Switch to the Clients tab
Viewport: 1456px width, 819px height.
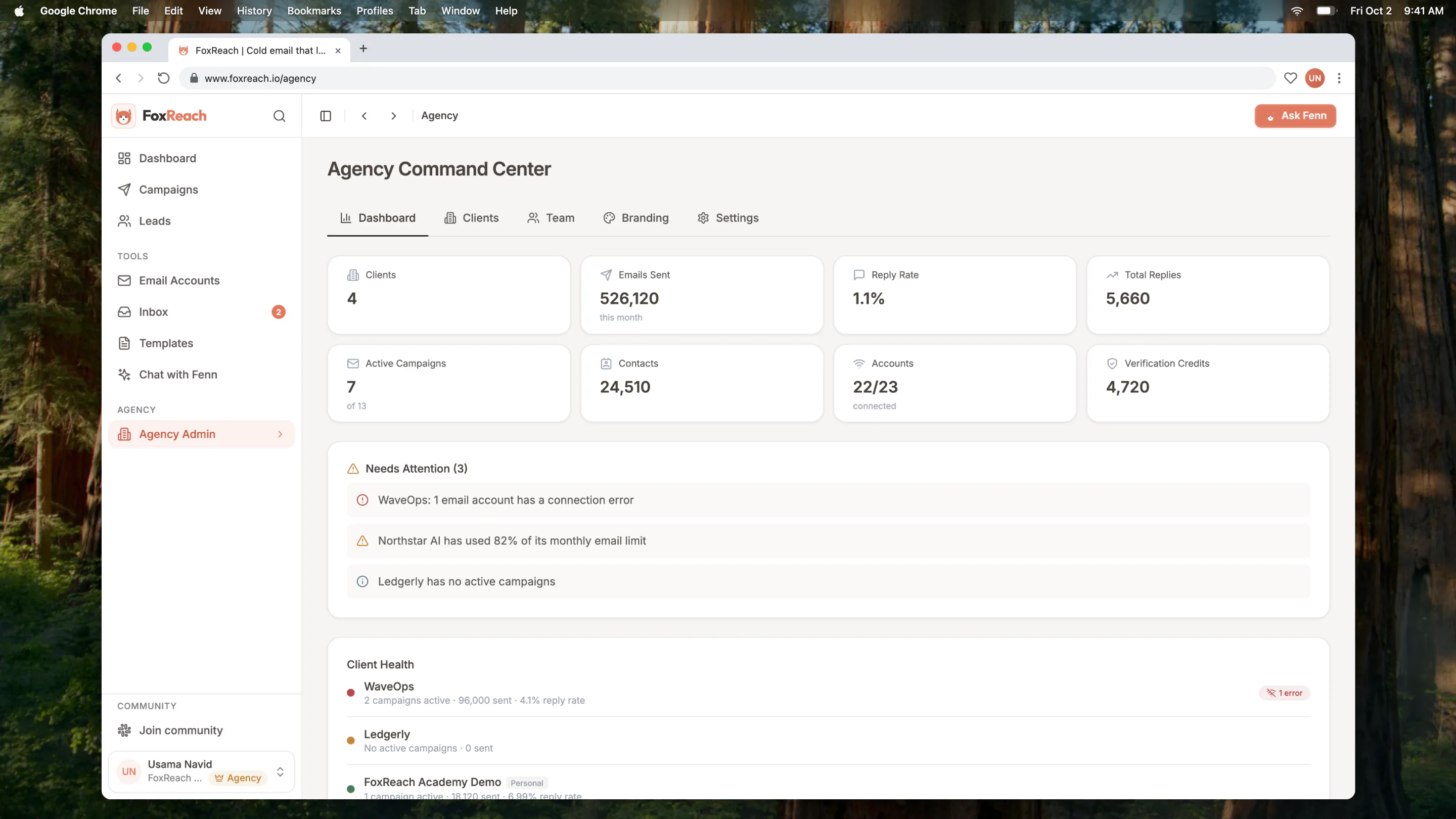[x=471, y=218]
